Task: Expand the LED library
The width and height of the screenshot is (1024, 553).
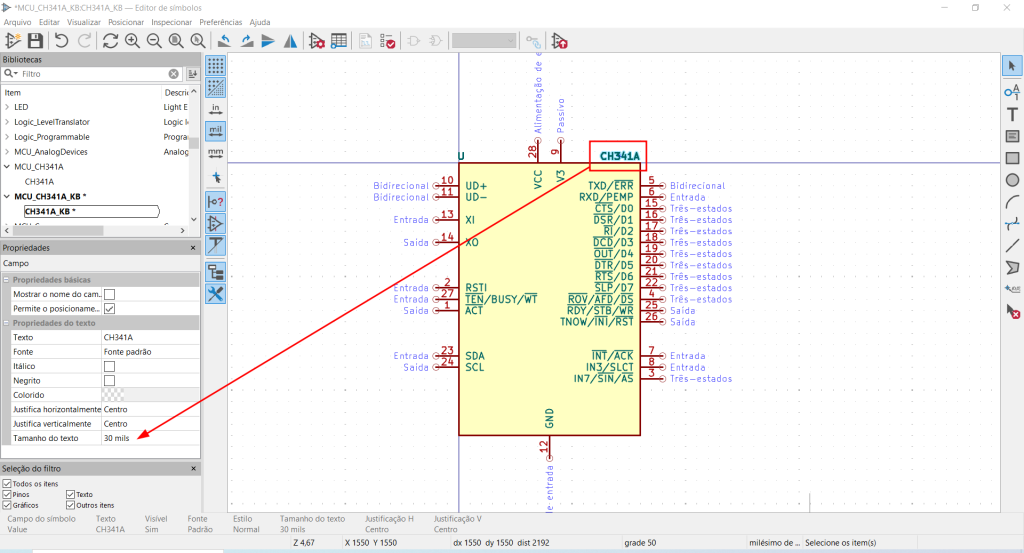Action: 7,107
